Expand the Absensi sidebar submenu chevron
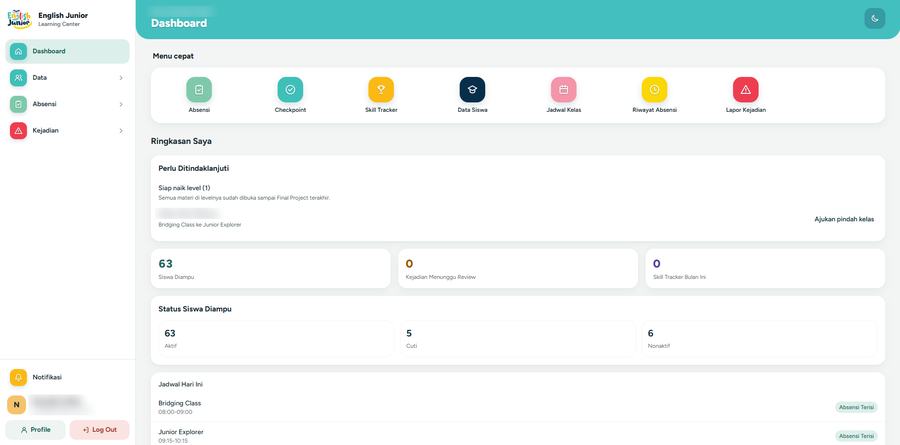Viewport: 900px width, 445px height. point(121,104)
